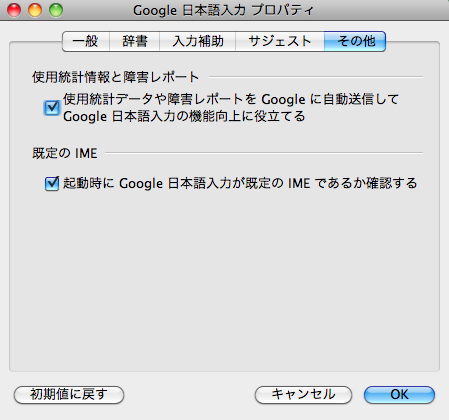Click the 初期値に戻す button
The width and height of the screenshot is (449, 420).
pyautogui.click(x=69, y=395)
